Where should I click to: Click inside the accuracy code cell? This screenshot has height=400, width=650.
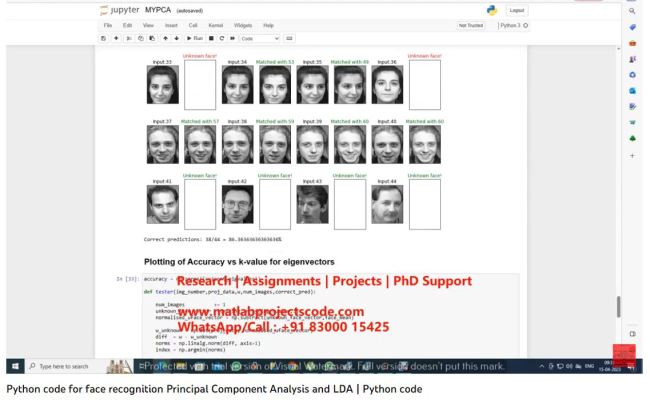(330, 315)
